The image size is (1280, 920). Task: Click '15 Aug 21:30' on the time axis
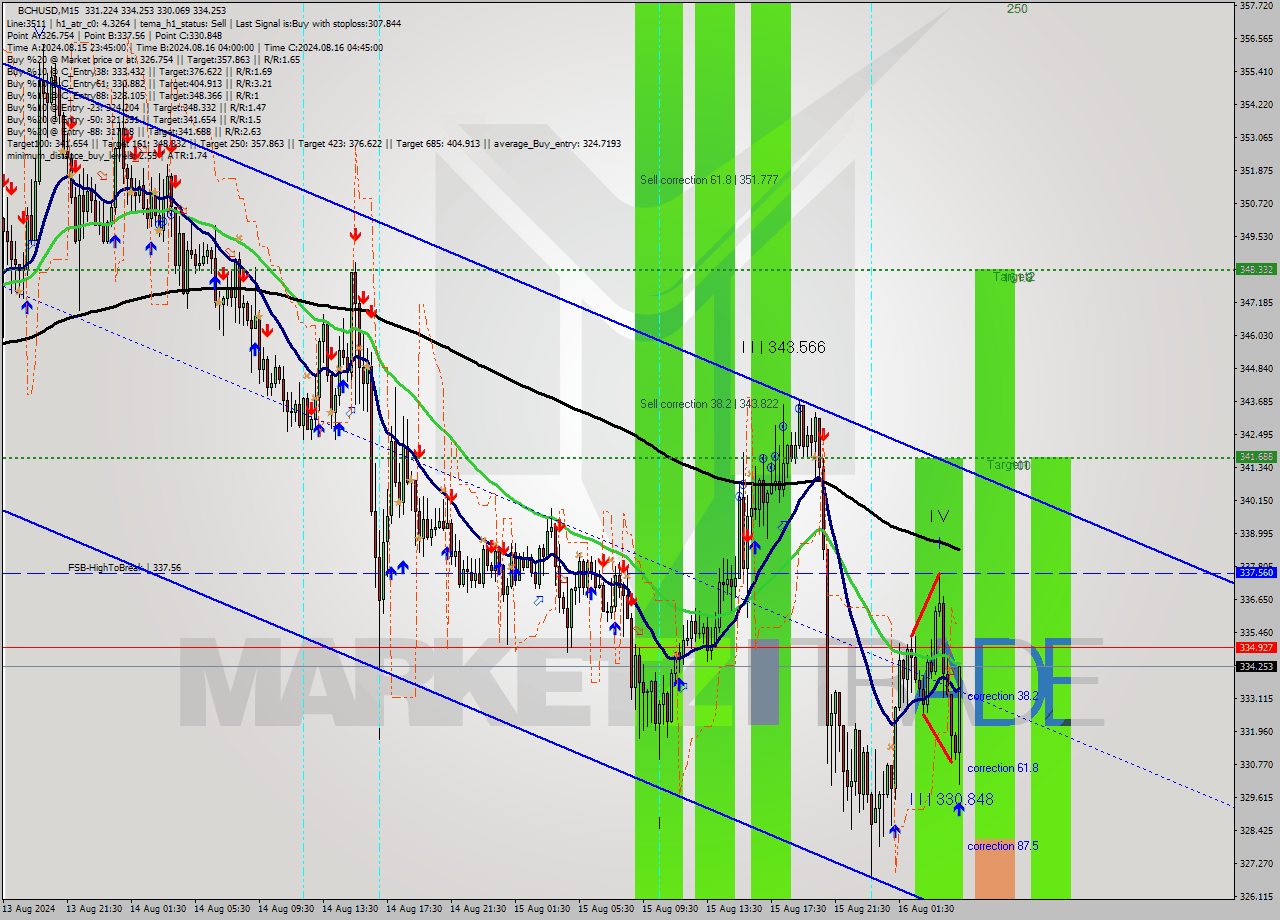(862, 909)
